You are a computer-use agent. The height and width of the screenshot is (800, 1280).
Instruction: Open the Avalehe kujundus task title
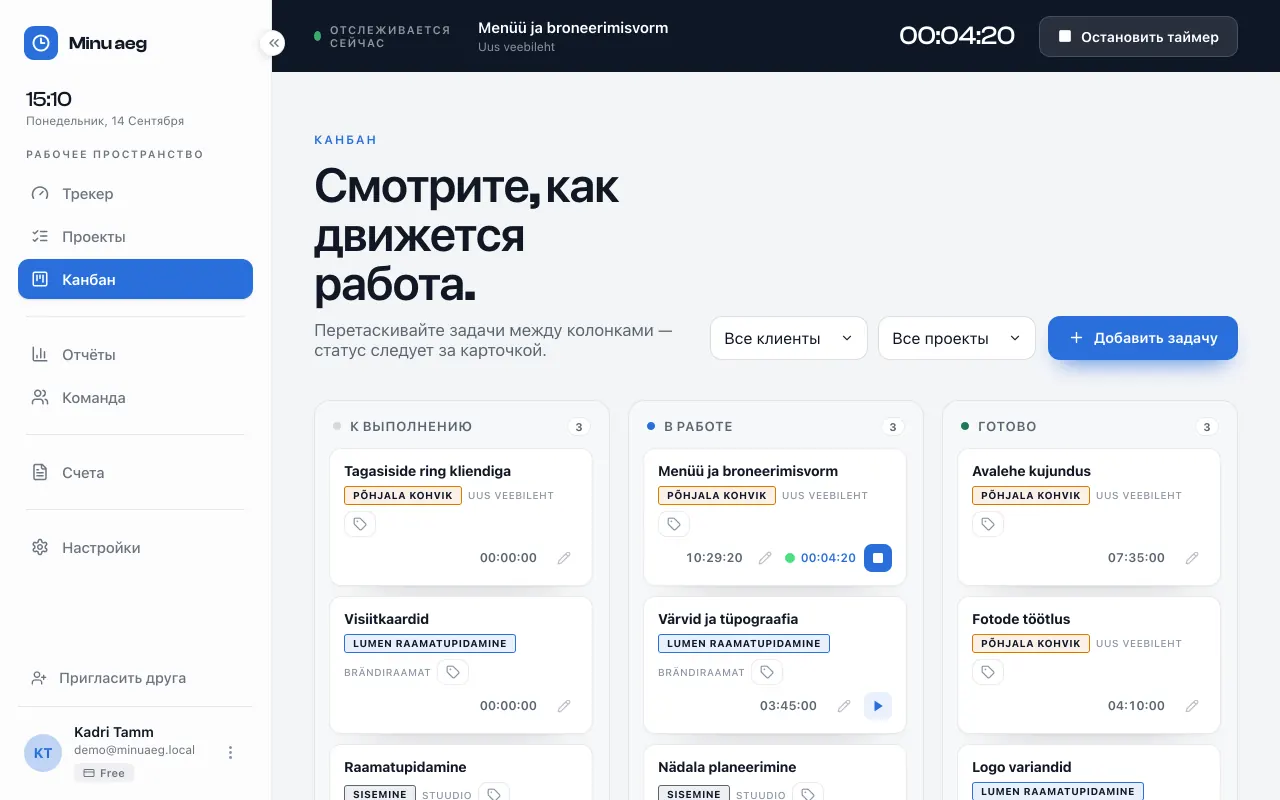1031,471
